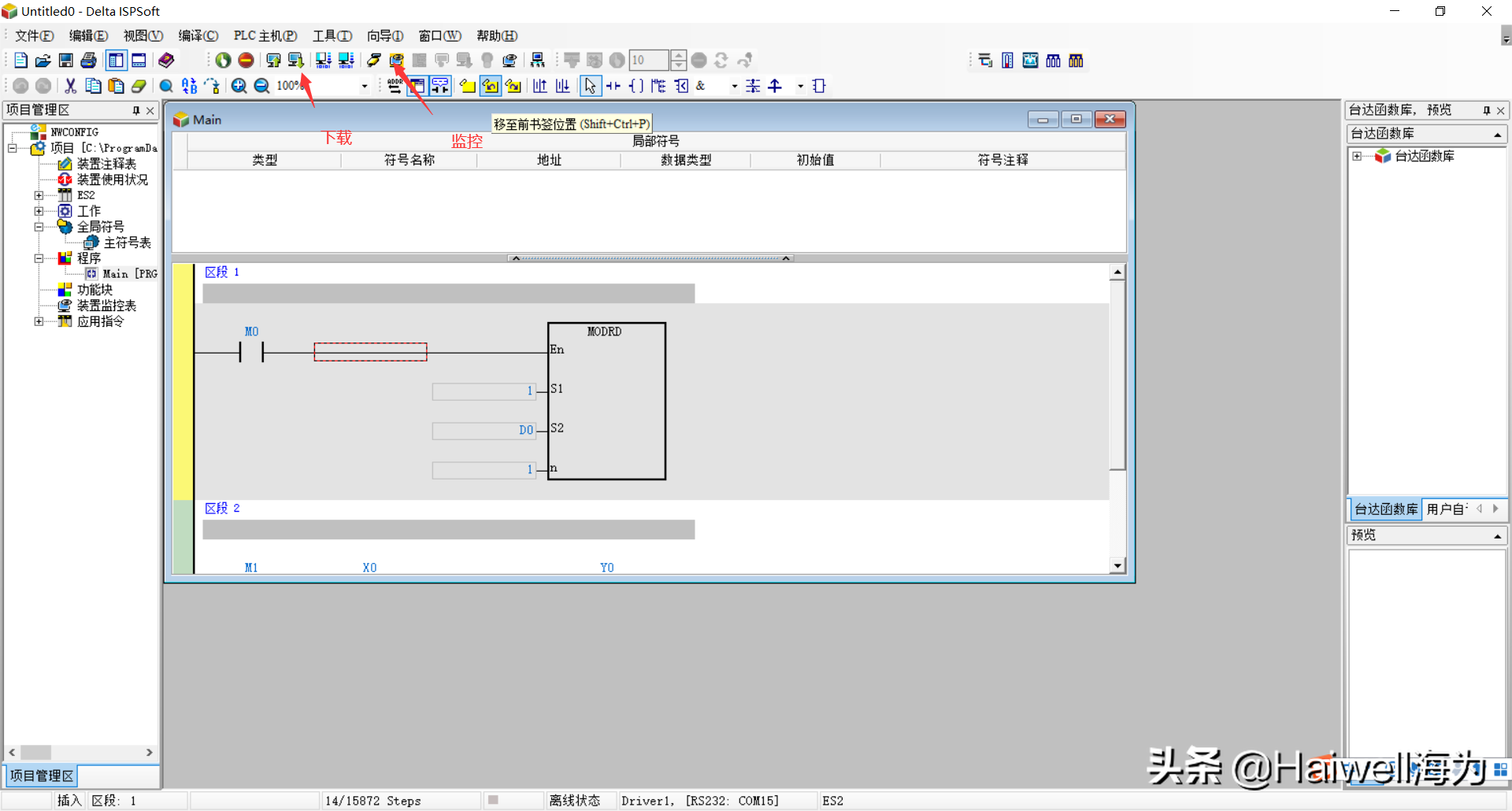
Task: Select the 项目管理区 bottom tab
Action: [42, 776]
